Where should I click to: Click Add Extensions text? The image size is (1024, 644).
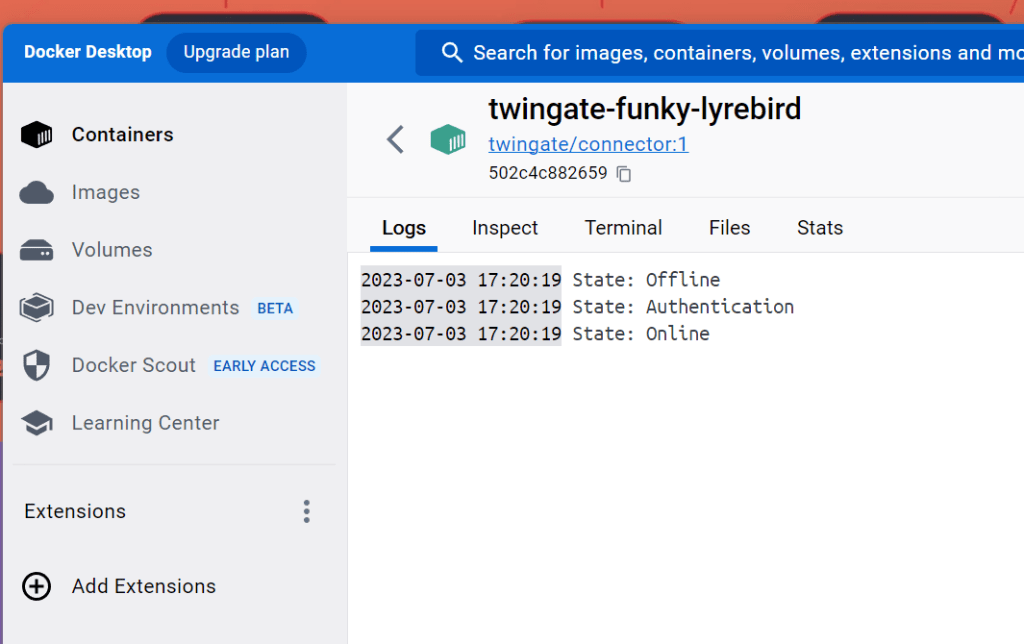(x=144, y=587)
